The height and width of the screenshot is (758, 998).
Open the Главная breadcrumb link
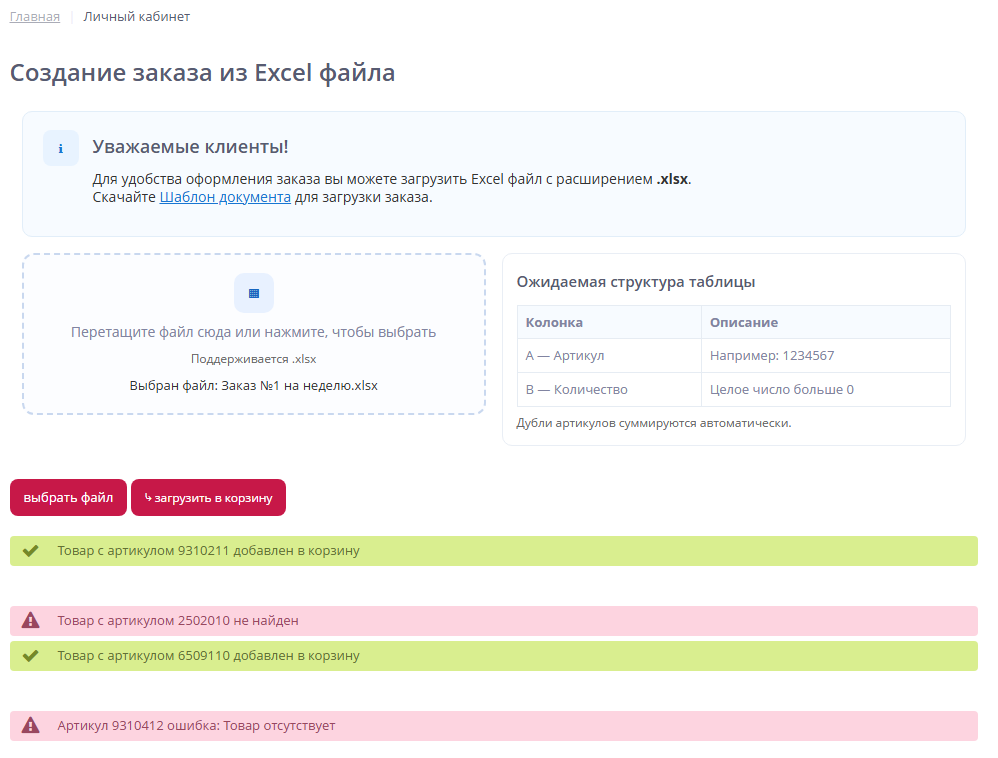(x=33, y=16)
